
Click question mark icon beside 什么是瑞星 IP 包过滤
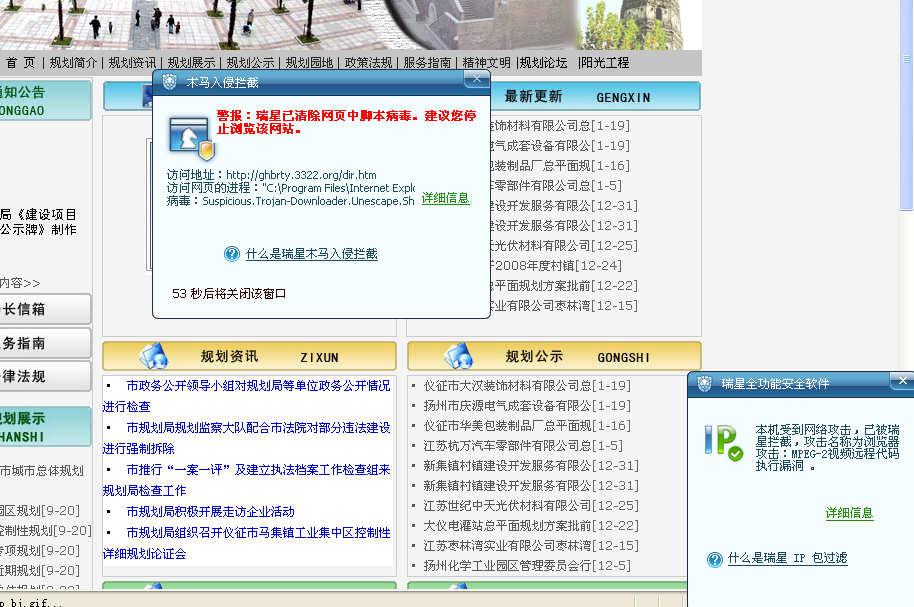715,559
